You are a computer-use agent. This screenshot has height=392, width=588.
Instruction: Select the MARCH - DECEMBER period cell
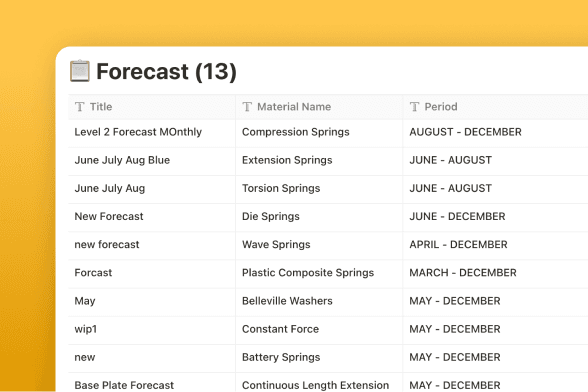pos(495,273)
